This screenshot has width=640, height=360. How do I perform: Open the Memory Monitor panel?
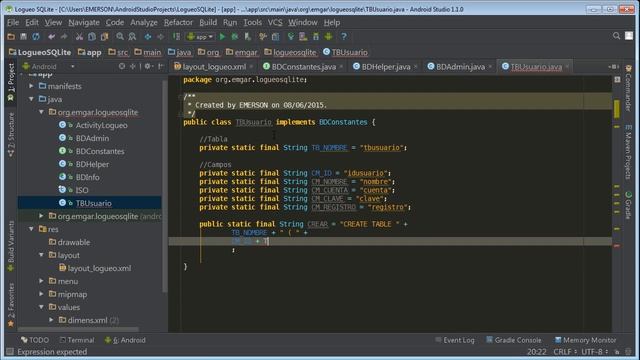tap(585, 340)
